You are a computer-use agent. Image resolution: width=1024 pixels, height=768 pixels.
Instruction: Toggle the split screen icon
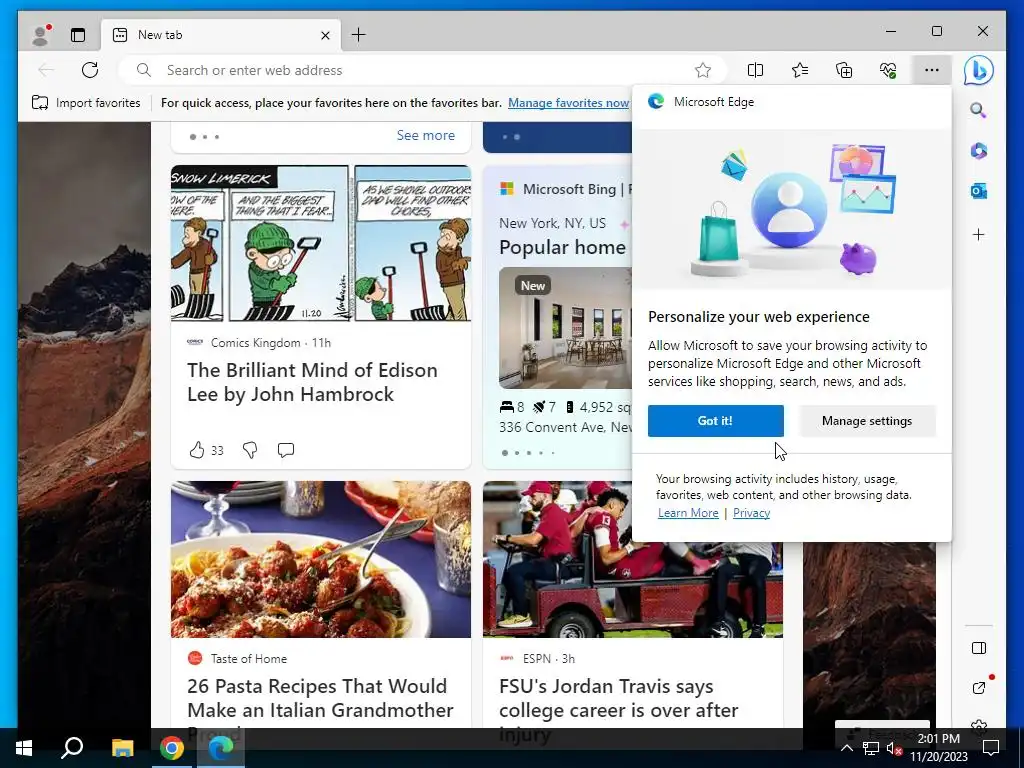[x=755, y=70]
